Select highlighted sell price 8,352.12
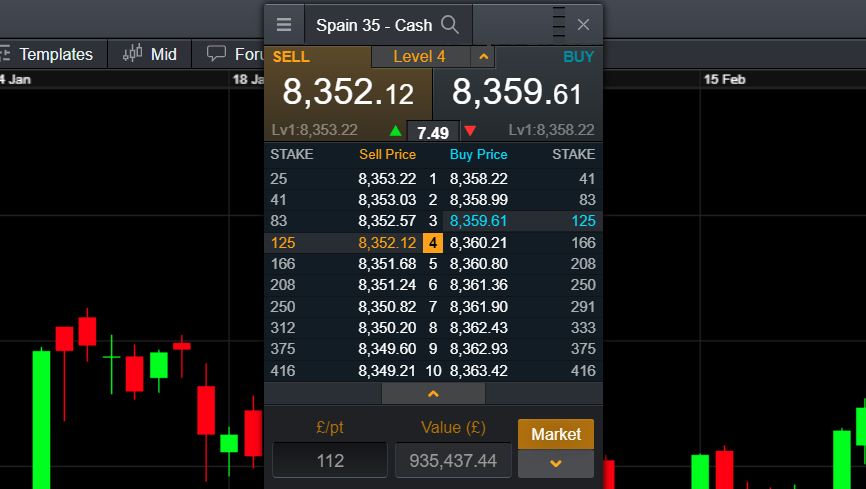This screenshot has height=489, width=866. click(387, 243)
